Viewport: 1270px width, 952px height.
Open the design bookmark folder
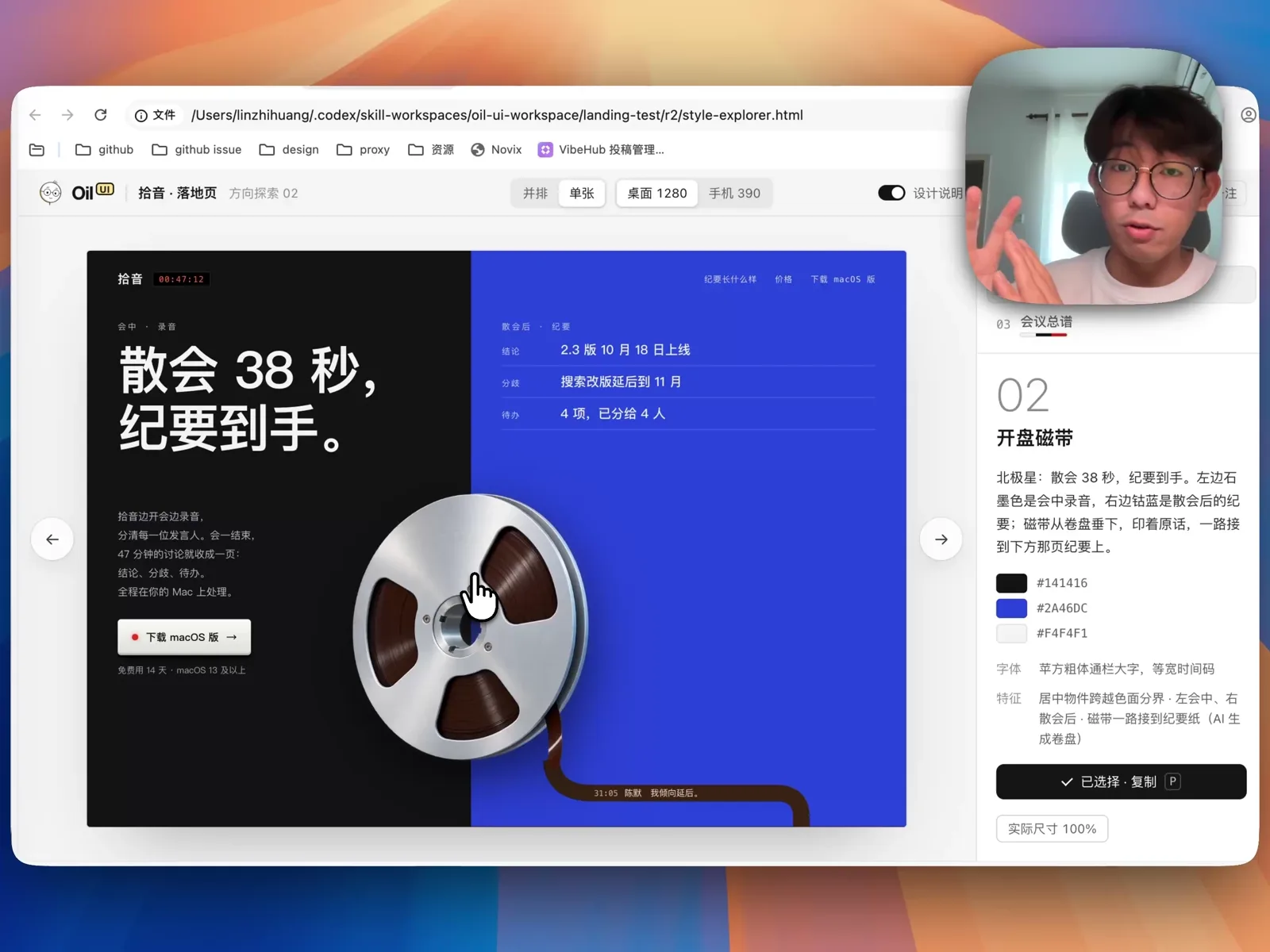tap(289, 150)
